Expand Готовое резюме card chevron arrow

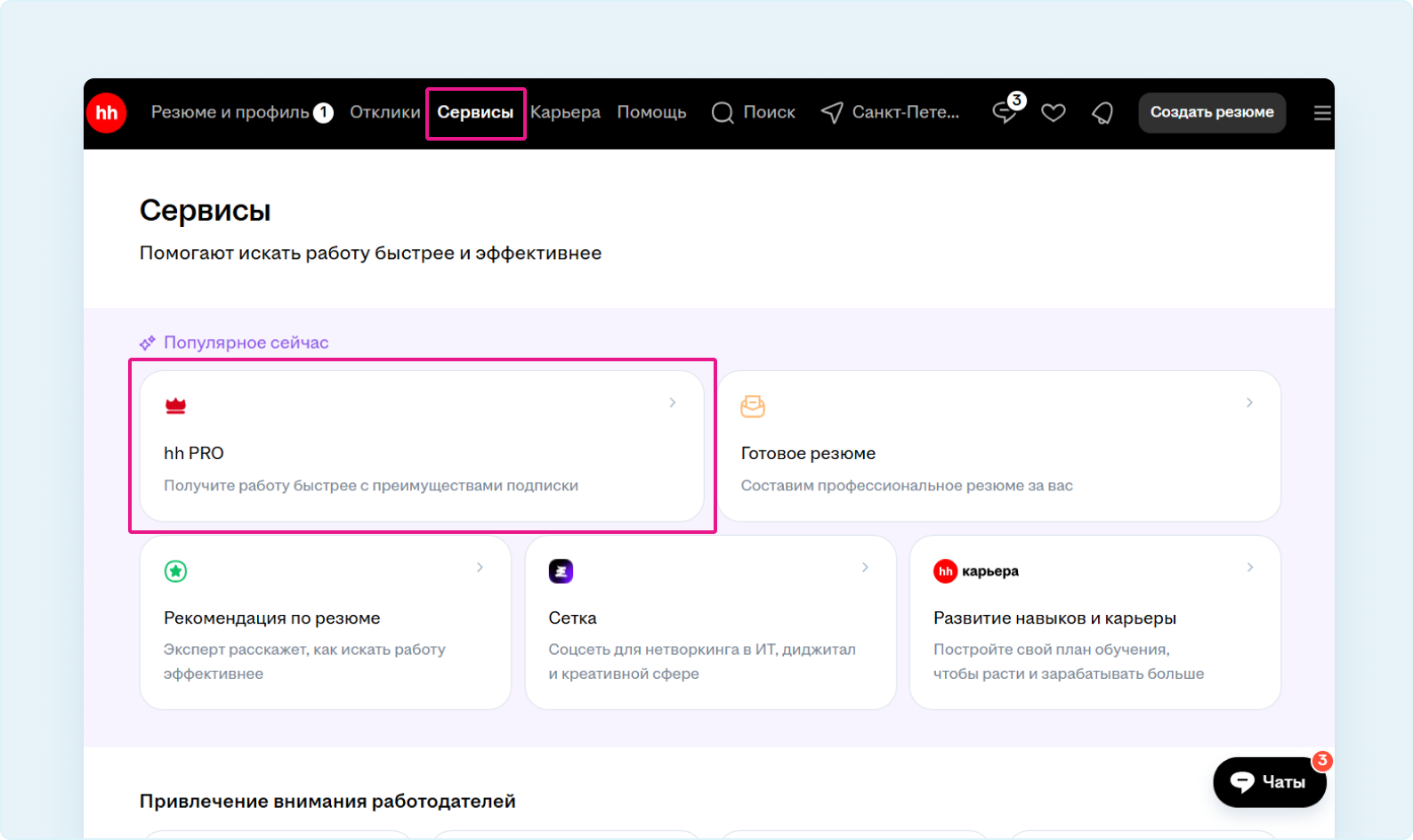coord(1249,403)
